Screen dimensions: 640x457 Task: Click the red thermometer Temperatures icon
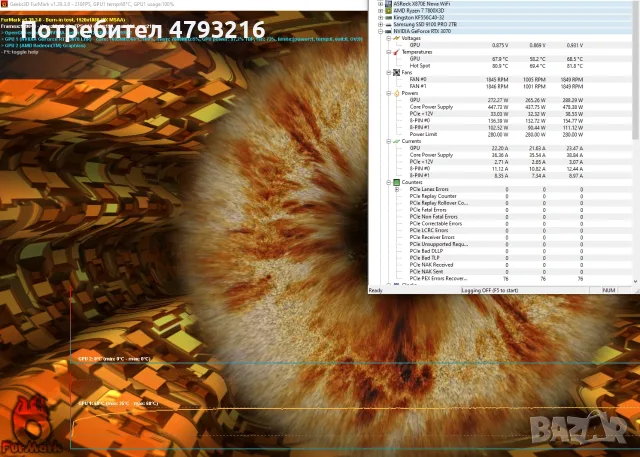point(396,52)
